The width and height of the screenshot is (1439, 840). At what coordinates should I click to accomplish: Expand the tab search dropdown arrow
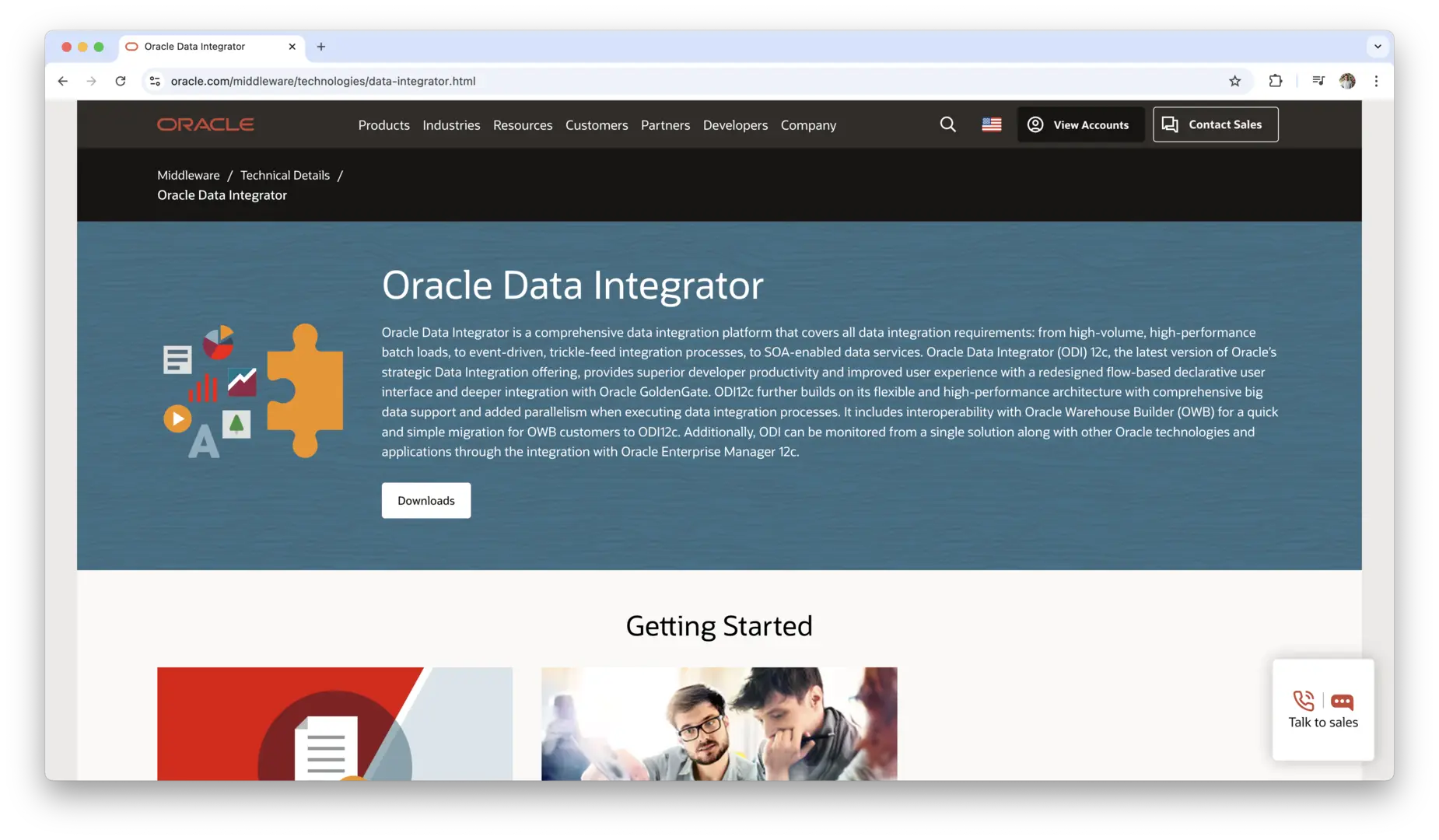click(1378, 47)
